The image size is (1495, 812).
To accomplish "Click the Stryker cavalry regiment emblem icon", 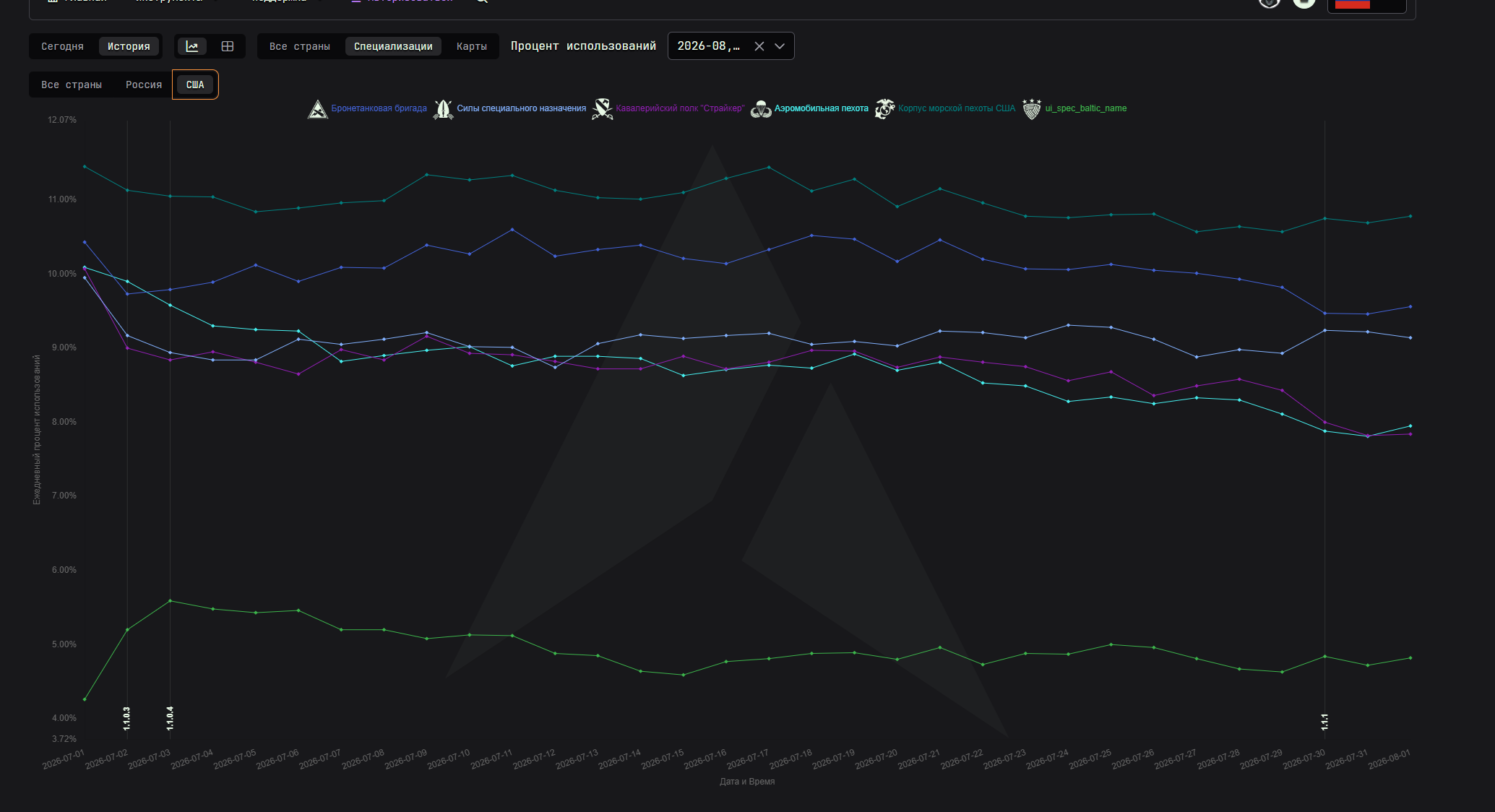I will pyautogui.click(x=602, y=109).
